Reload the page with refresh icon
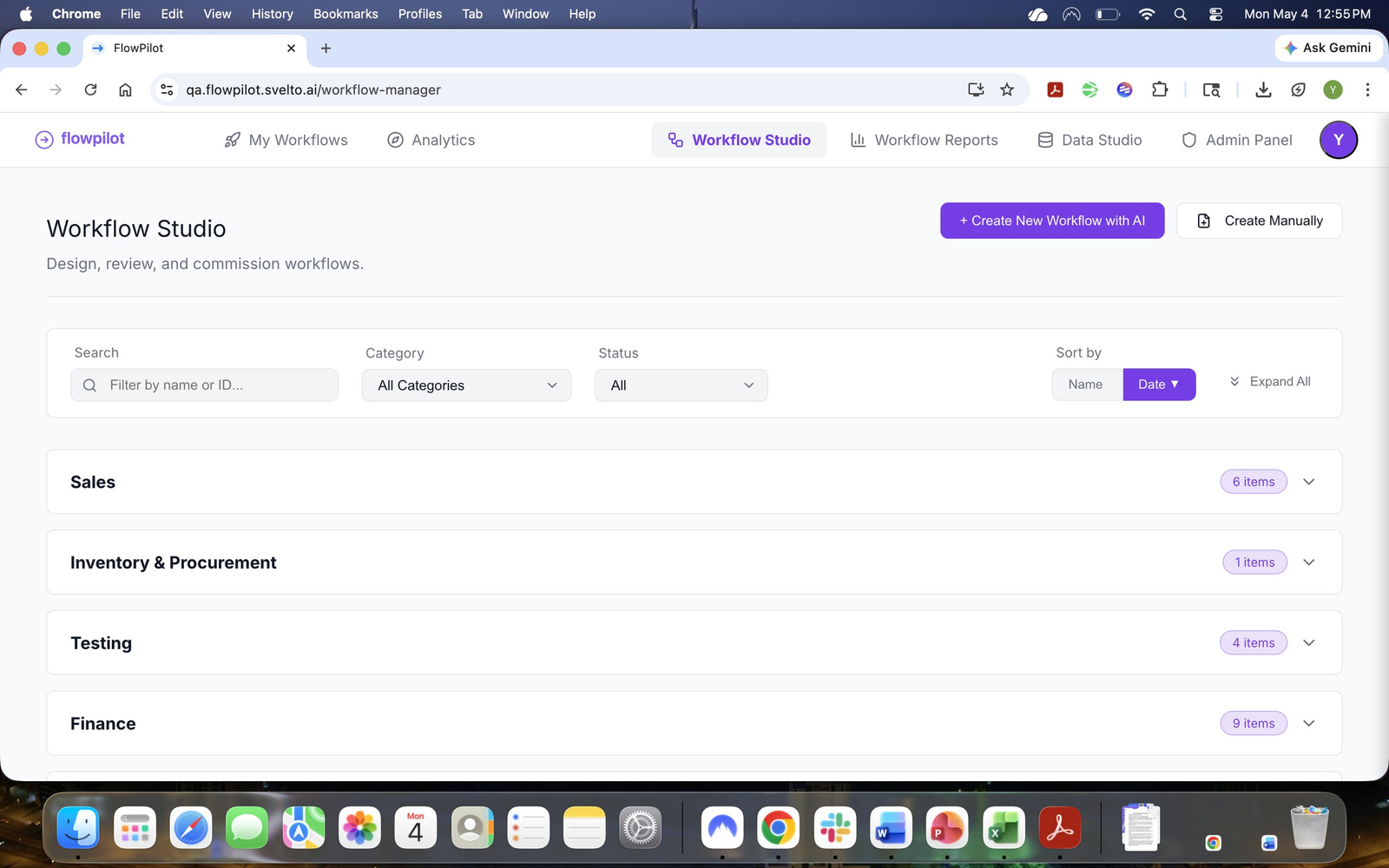Image resolution: width=1389 pixels, height=868 pixels. (90, 89)
